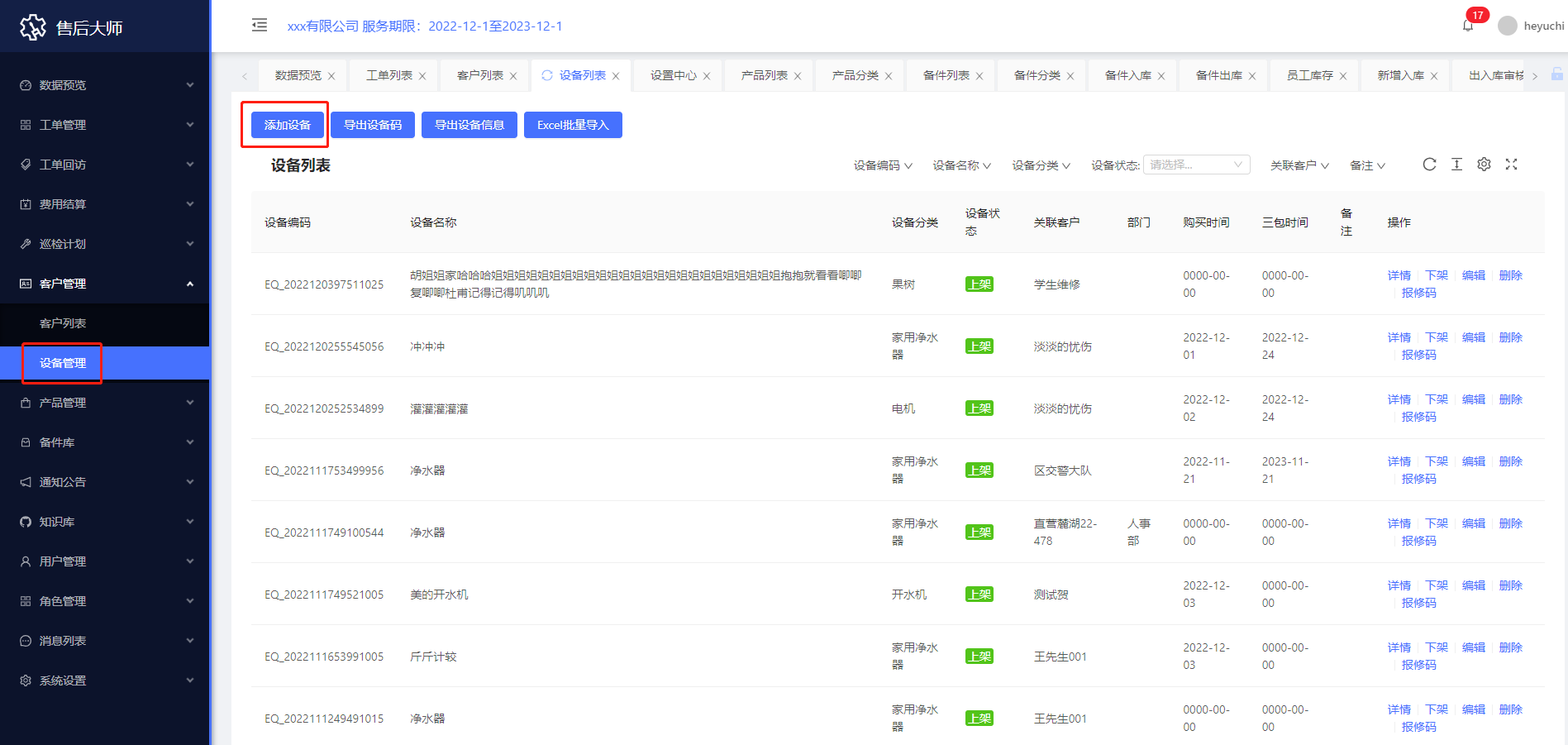Toggle fullscreen table view icon
Image resolution: width=1568 pixels, height=745 pixels.
[x=1511, y=165]
